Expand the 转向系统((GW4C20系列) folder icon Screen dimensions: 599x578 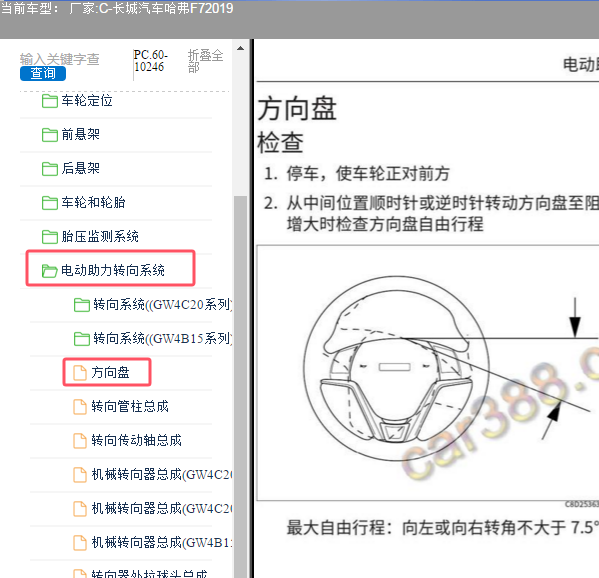82,305
